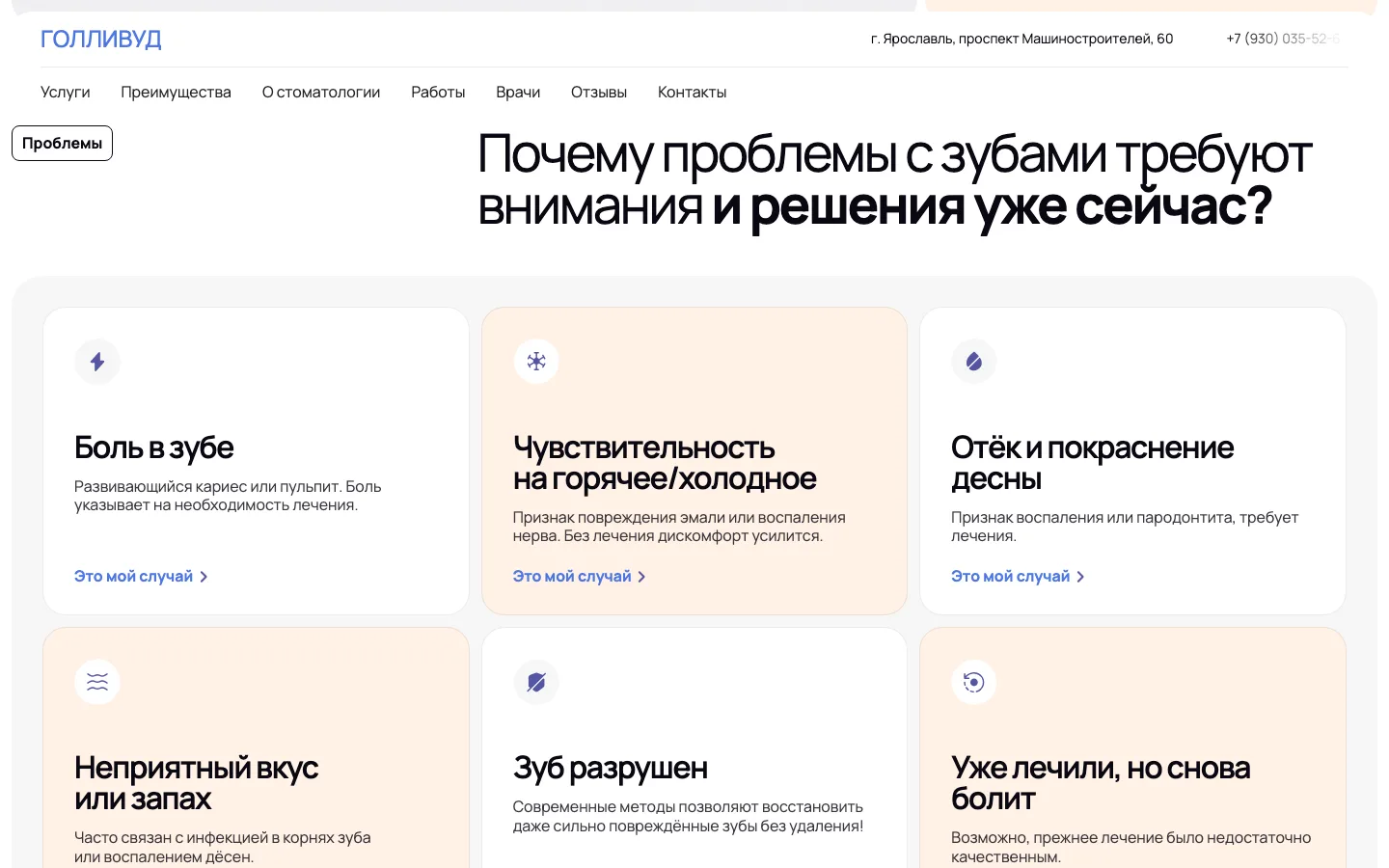The image size is (1389, 868).
Task: Click the chevron arrow on Отёк card link
Action: (x=1080, y=577)
